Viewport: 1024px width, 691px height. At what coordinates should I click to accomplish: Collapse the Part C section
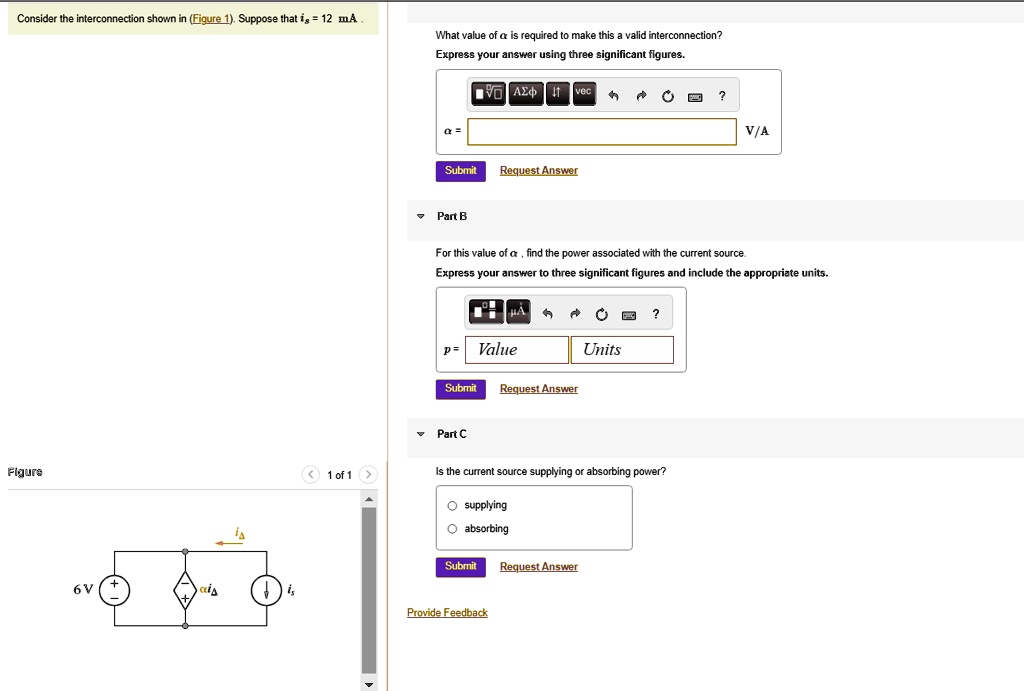pos(420,434)
